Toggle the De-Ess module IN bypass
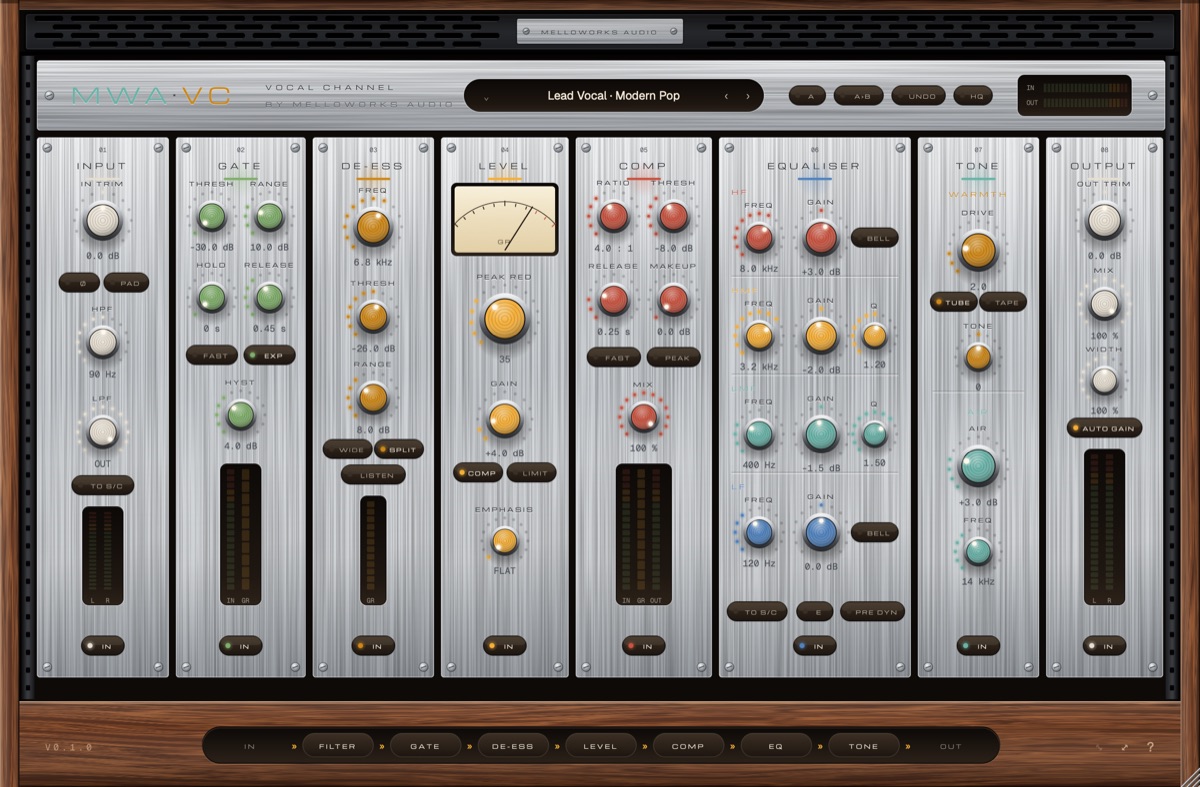The height and width of the screenshot is (787, 1200). [373, 647]
